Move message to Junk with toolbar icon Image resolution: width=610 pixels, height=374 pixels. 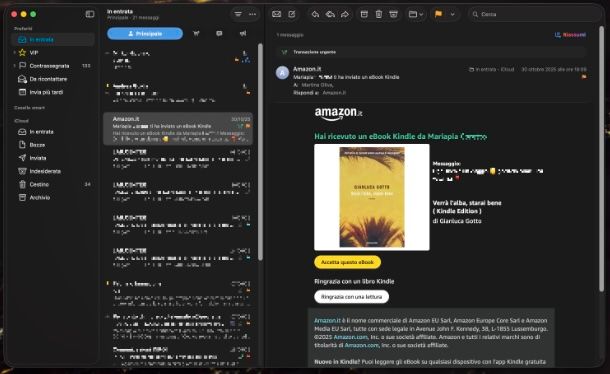[393, 14]
